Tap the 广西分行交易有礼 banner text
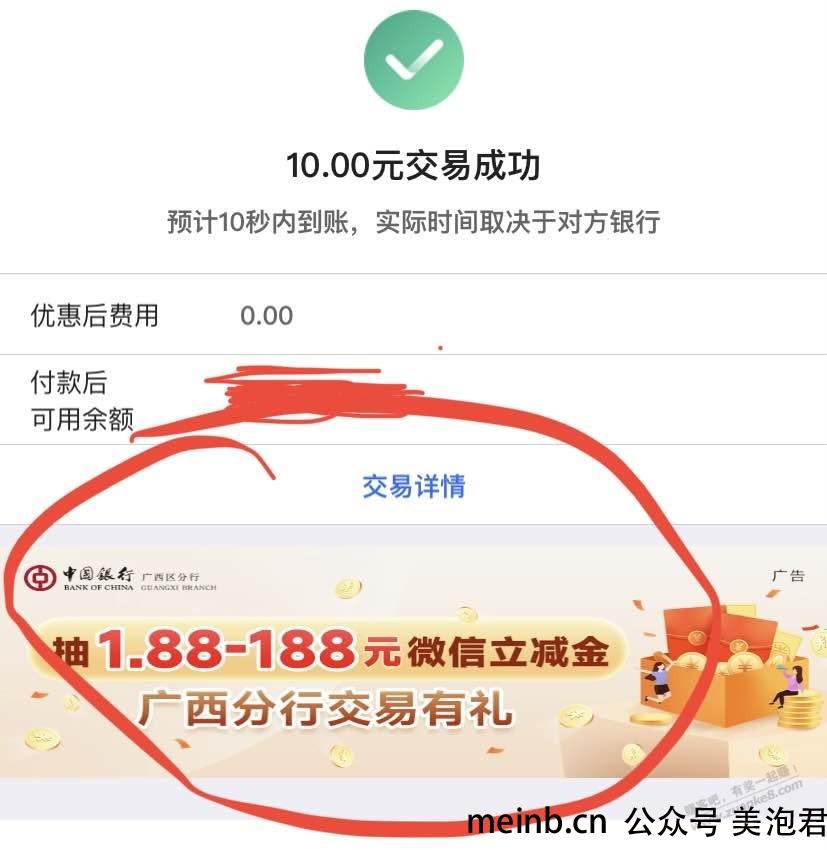This screenshot has height=850, width=827. tap(325, 708)
